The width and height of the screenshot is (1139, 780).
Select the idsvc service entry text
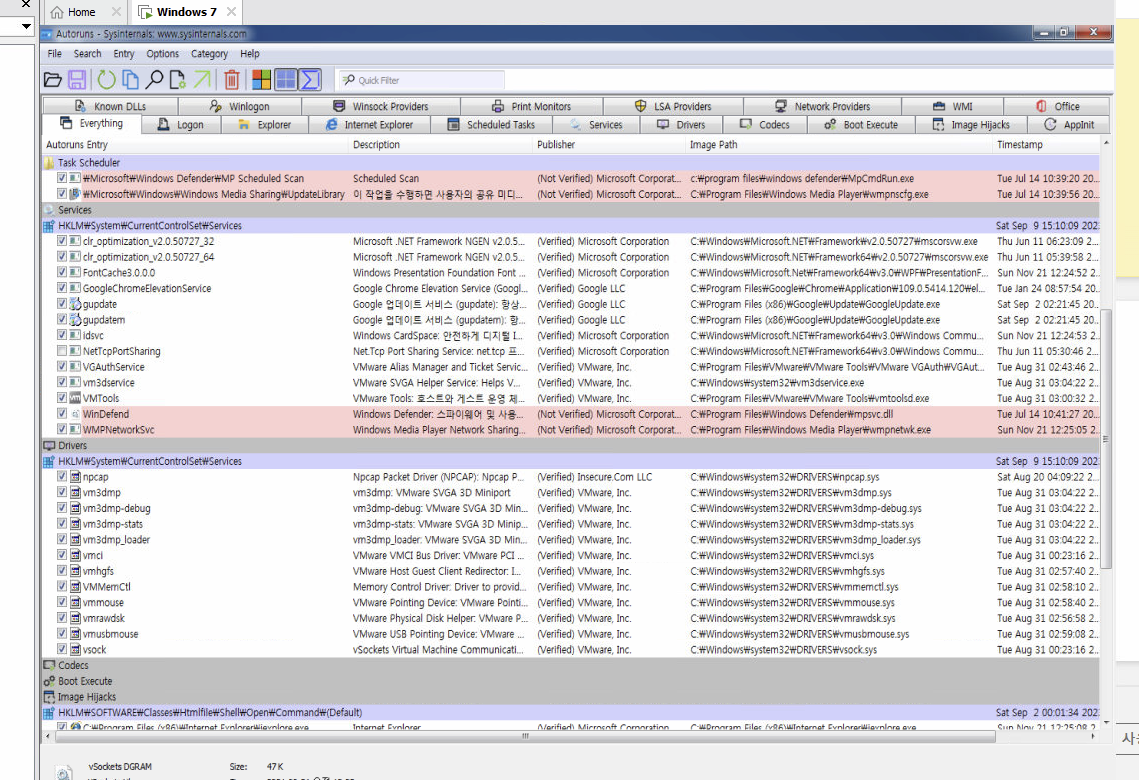click(93, 336)
